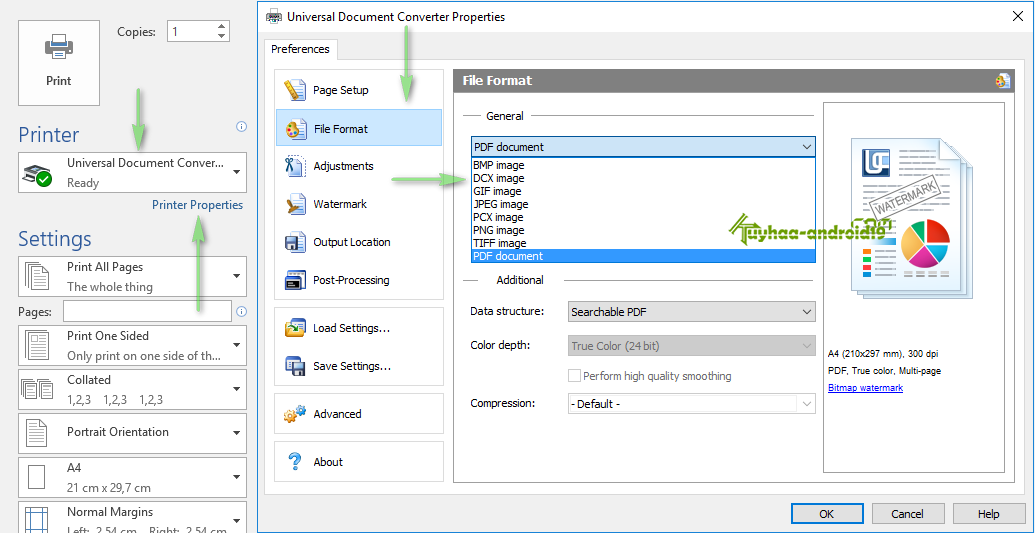This screenshot has width=1035, height=533.
Task: Click the Pages range input field
Action: (x=147, y=311)
